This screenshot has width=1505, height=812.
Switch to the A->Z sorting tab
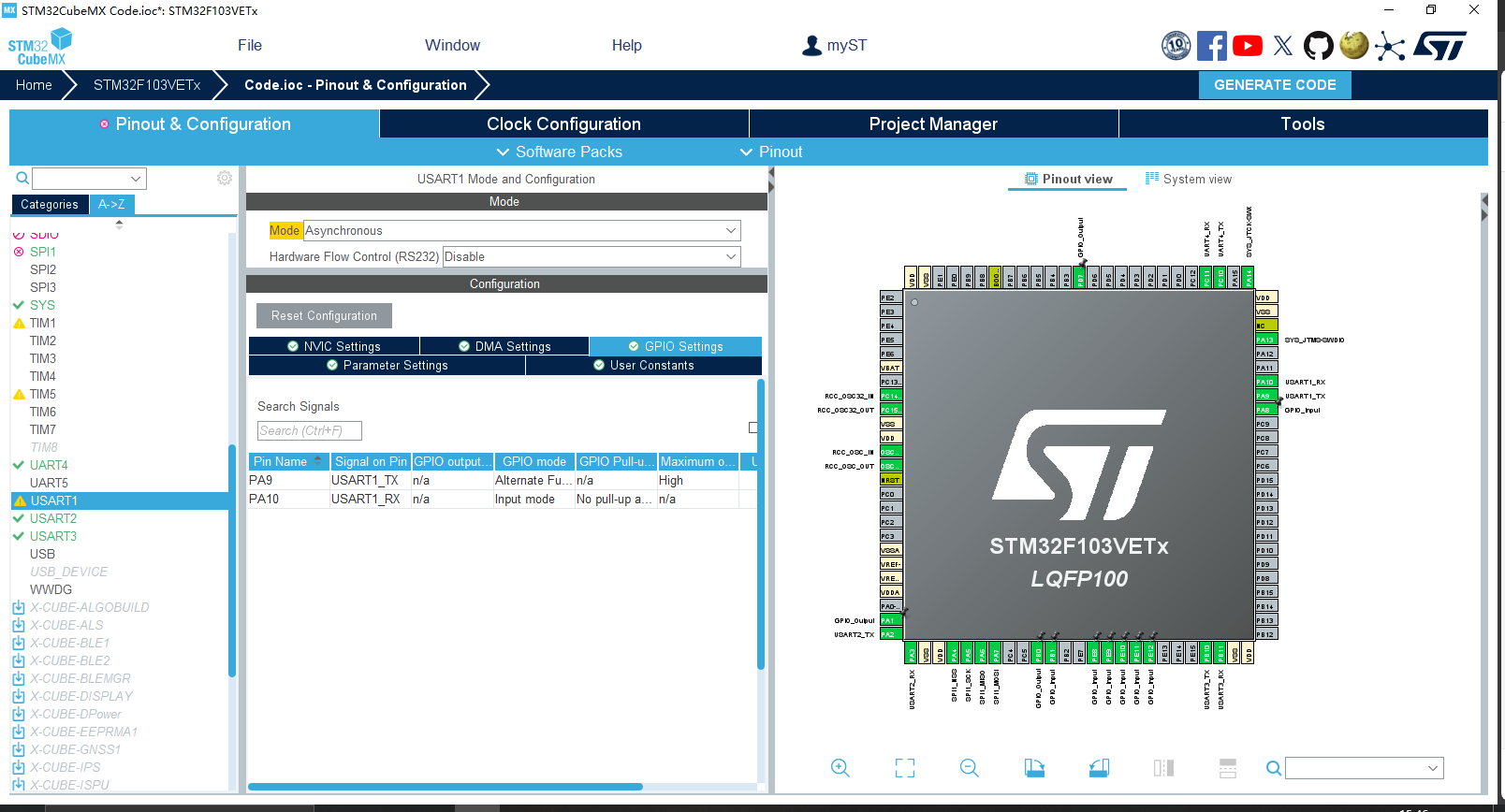click(111, 204)
